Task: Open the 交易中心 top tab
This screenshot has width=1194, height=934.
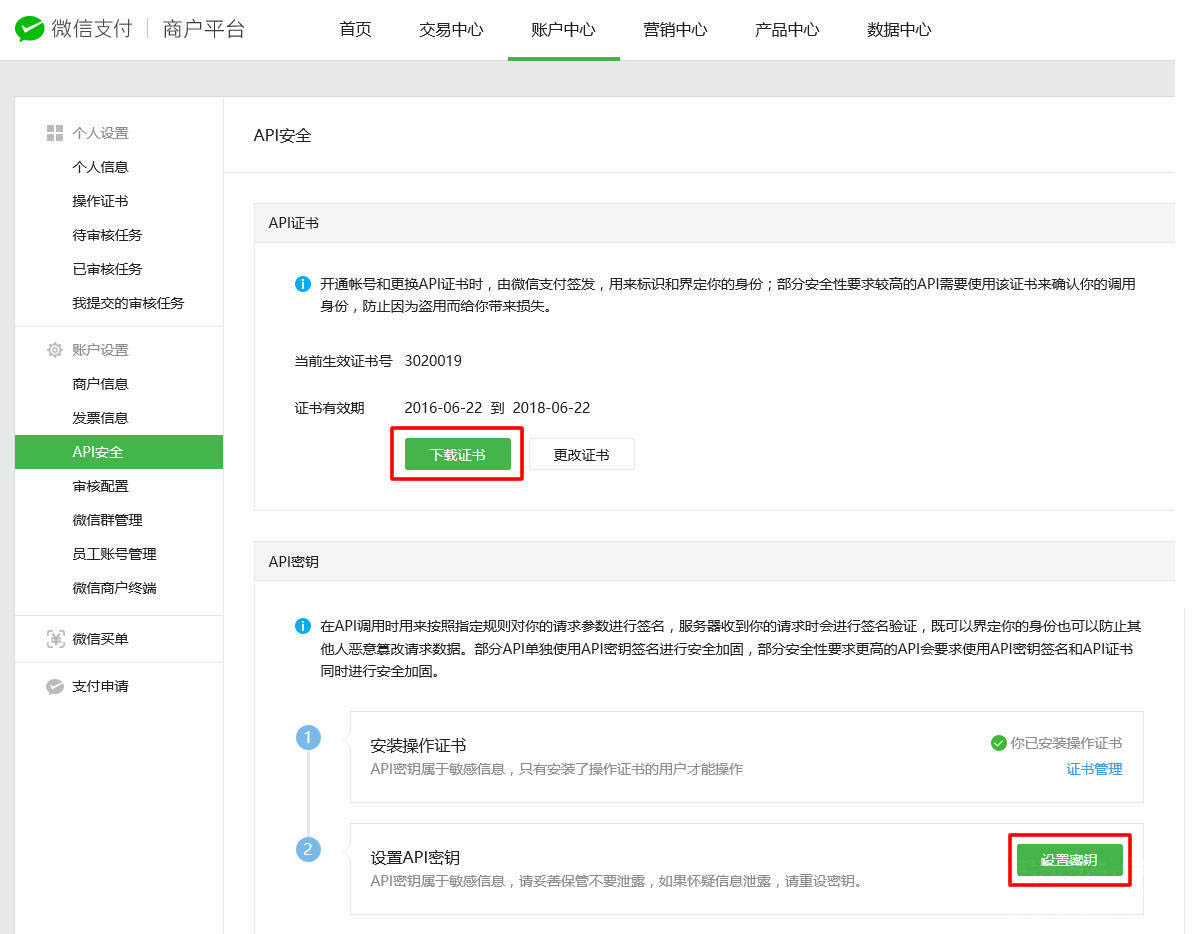Action: point(451,30)
